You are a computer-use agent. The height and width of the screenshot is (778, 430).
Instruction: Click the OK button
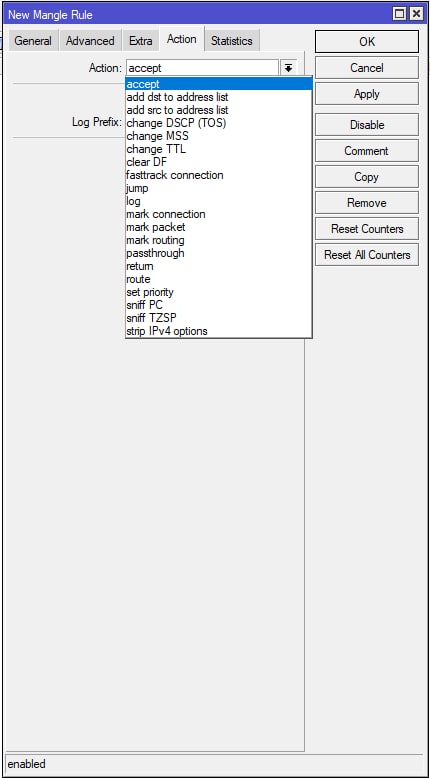(x=367, y=42)
